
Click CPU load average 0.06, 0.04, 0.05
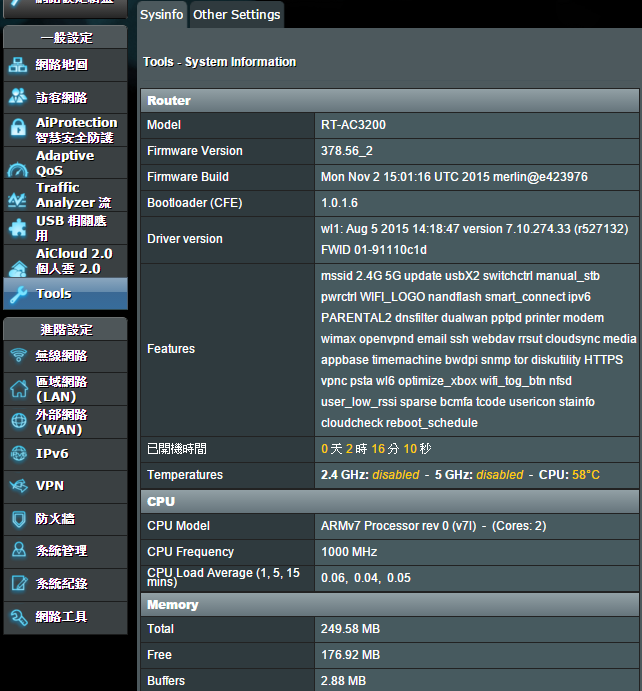tap(366, 578)
